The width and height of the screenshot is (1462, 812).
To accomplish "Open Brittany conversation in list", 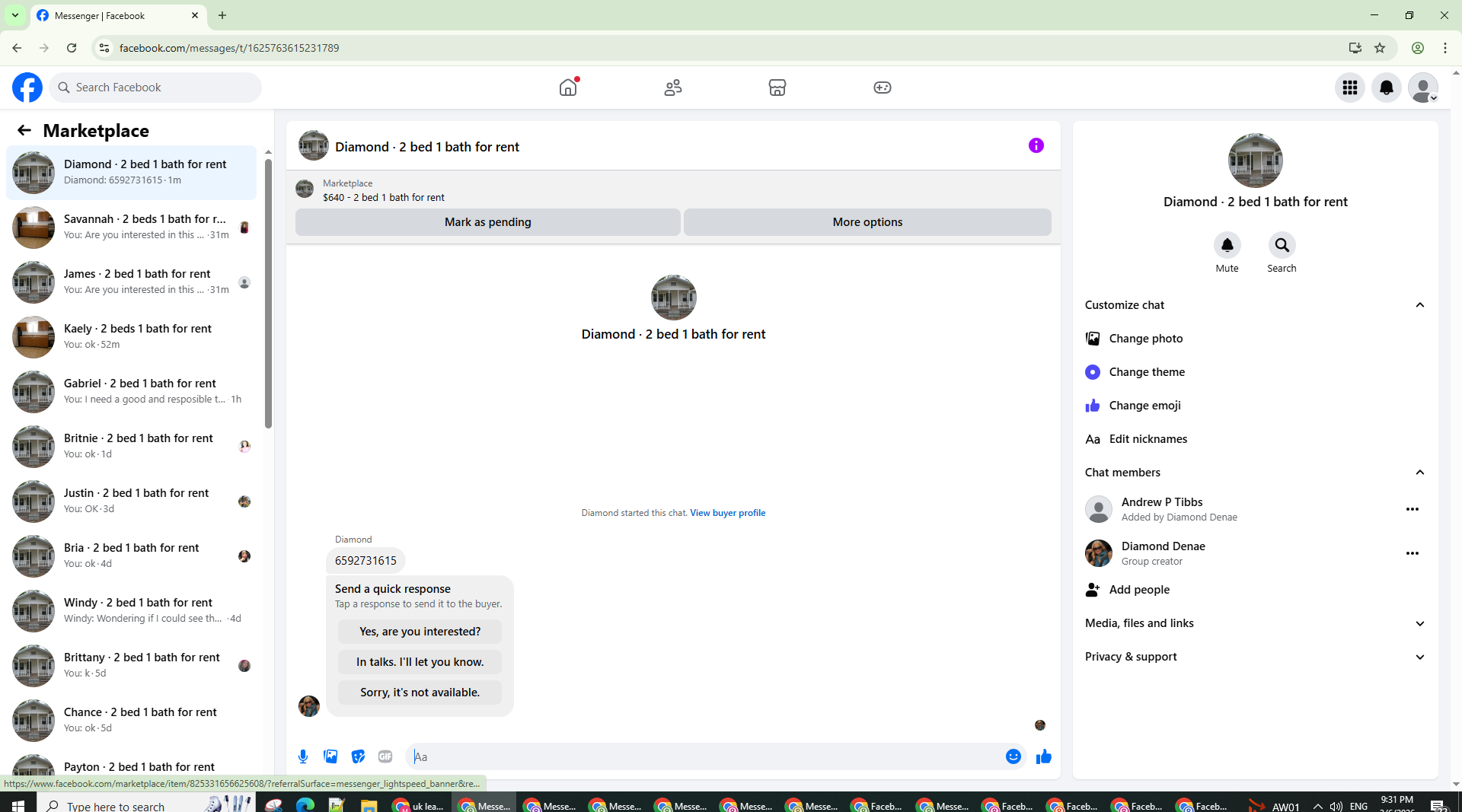I will [132, 665].
